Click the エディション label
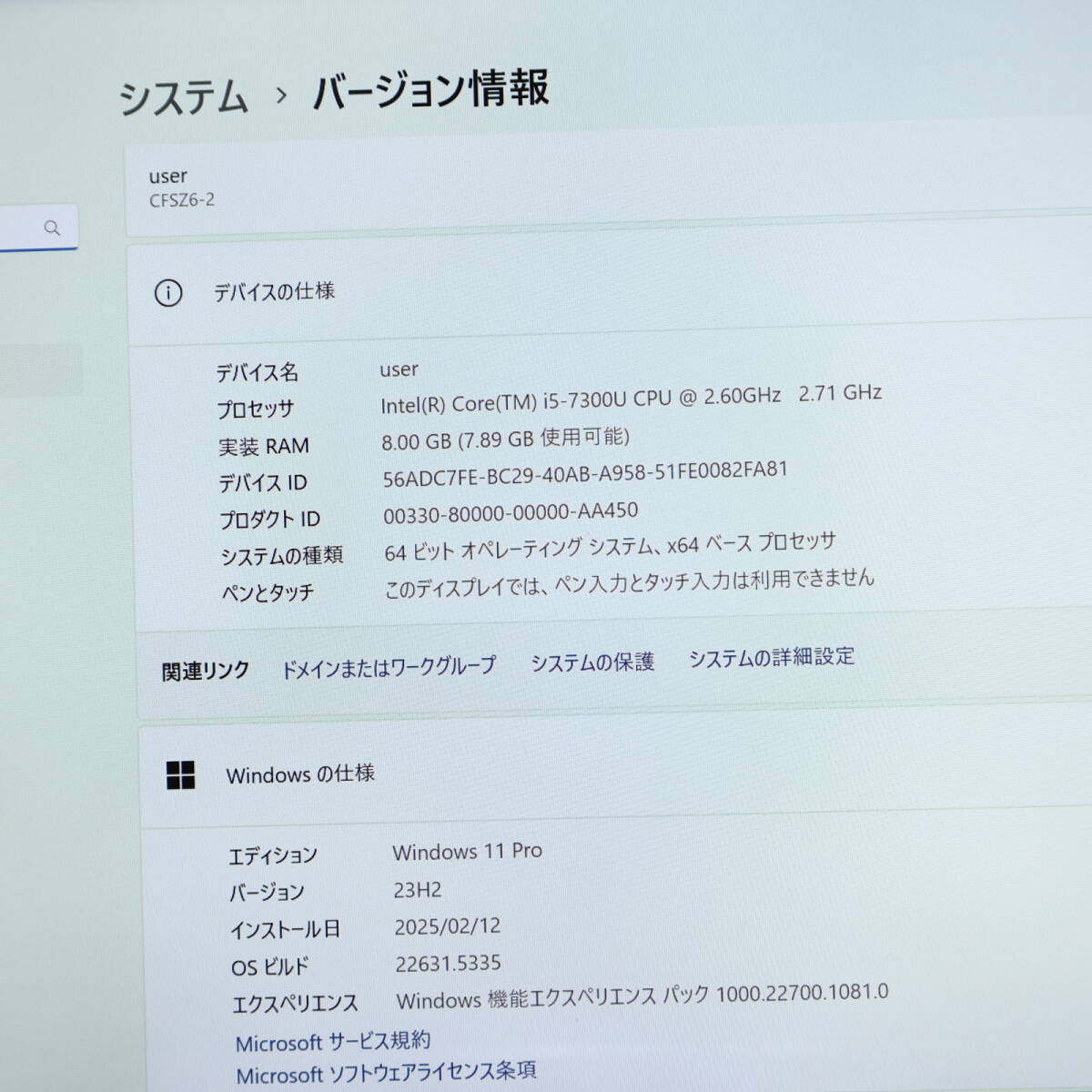 pyautogui.click(x=272, y=855)
